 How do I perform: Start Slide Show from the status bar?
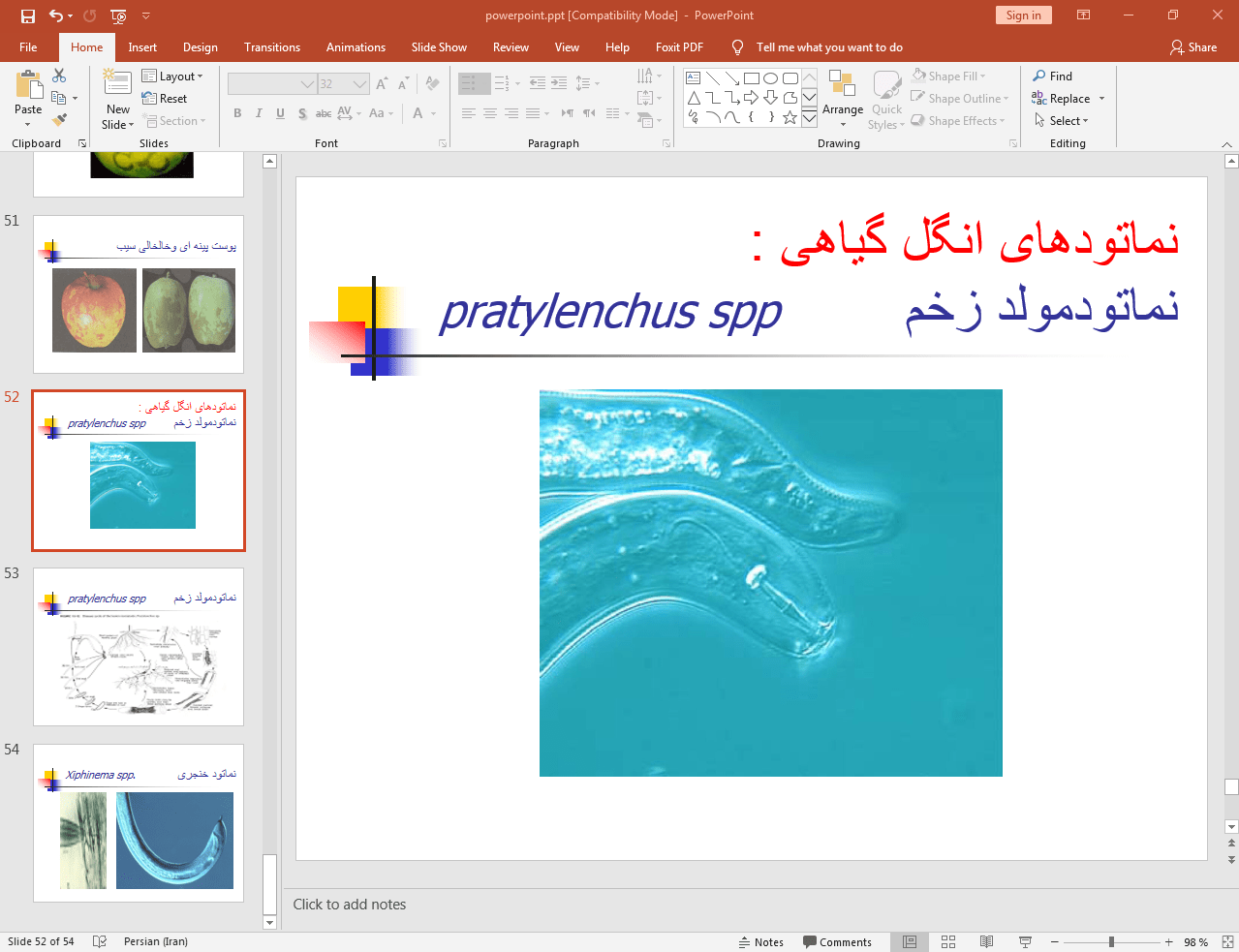1025,941
